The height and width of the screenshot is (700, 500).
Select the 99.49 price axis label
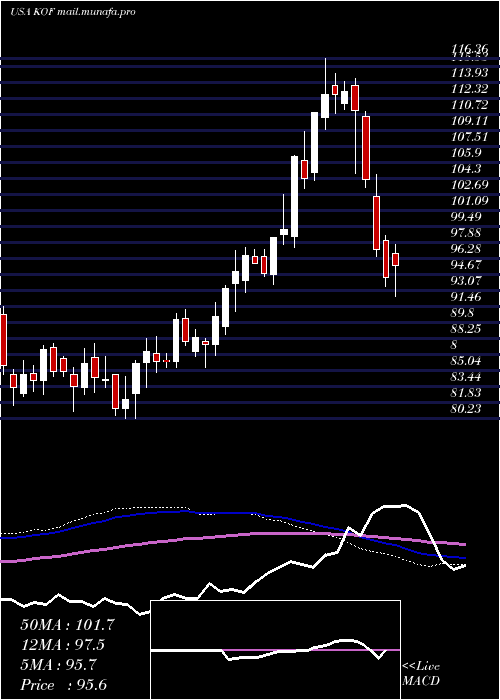pos(466,217)
